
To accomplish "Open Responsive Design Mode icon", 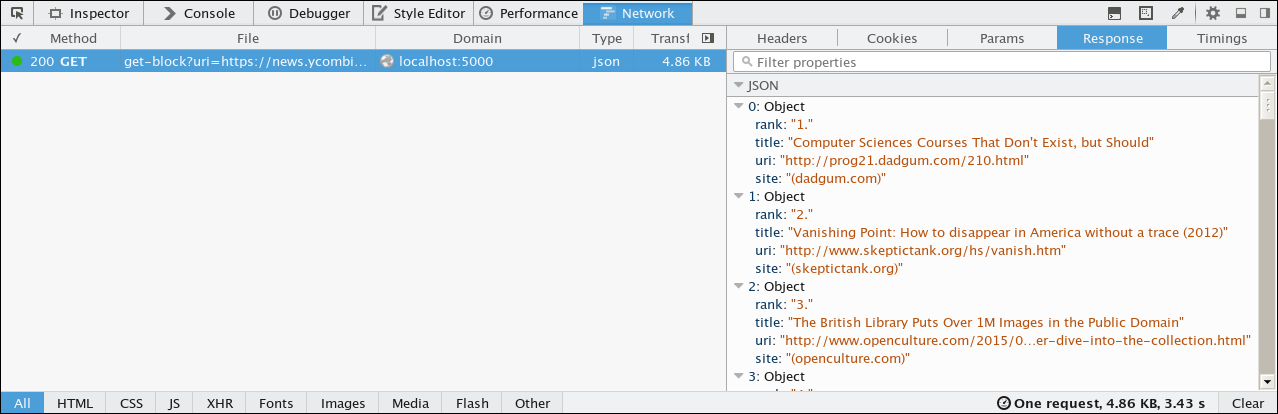I will point(1146,13).
